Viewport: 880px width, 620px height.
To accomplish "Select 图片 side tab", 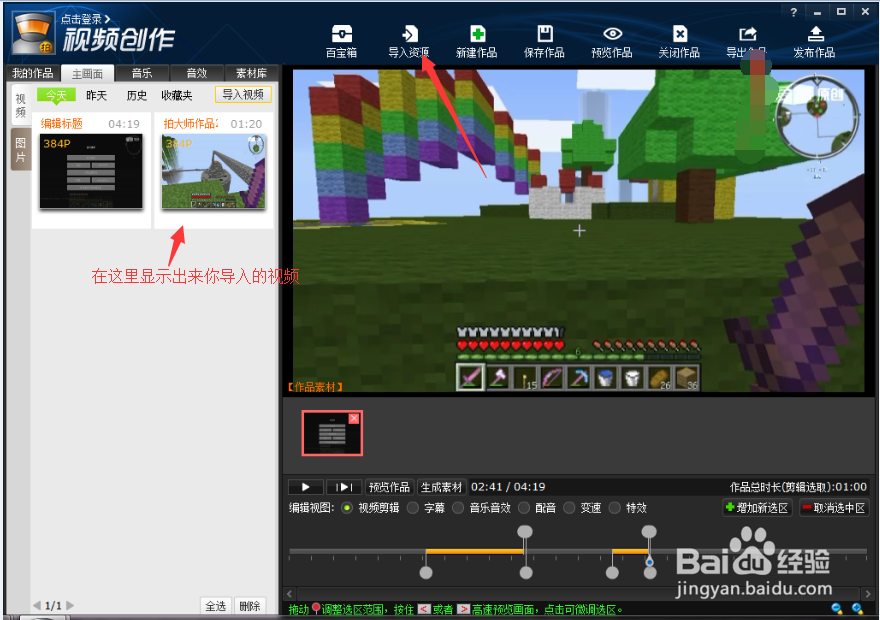I will [x=20, y=150].
